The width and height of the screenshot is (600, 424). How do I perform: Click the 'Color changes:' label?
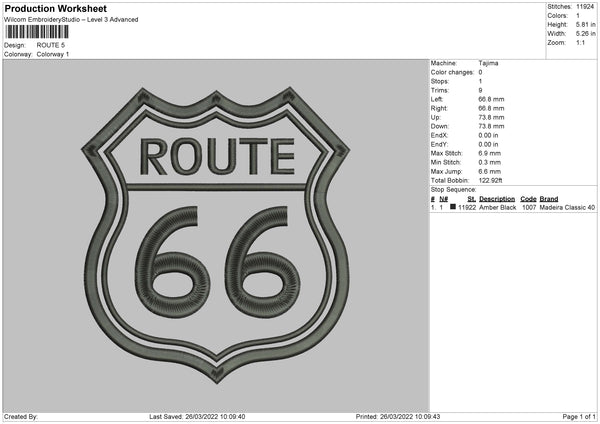point(452,72)
